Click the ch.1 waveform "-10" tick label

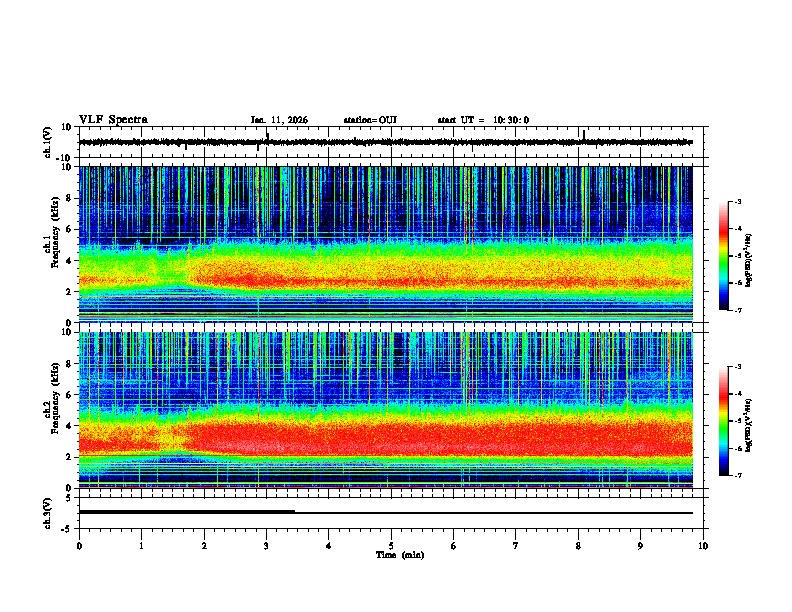pyautogui.click(x=65, y=158)
